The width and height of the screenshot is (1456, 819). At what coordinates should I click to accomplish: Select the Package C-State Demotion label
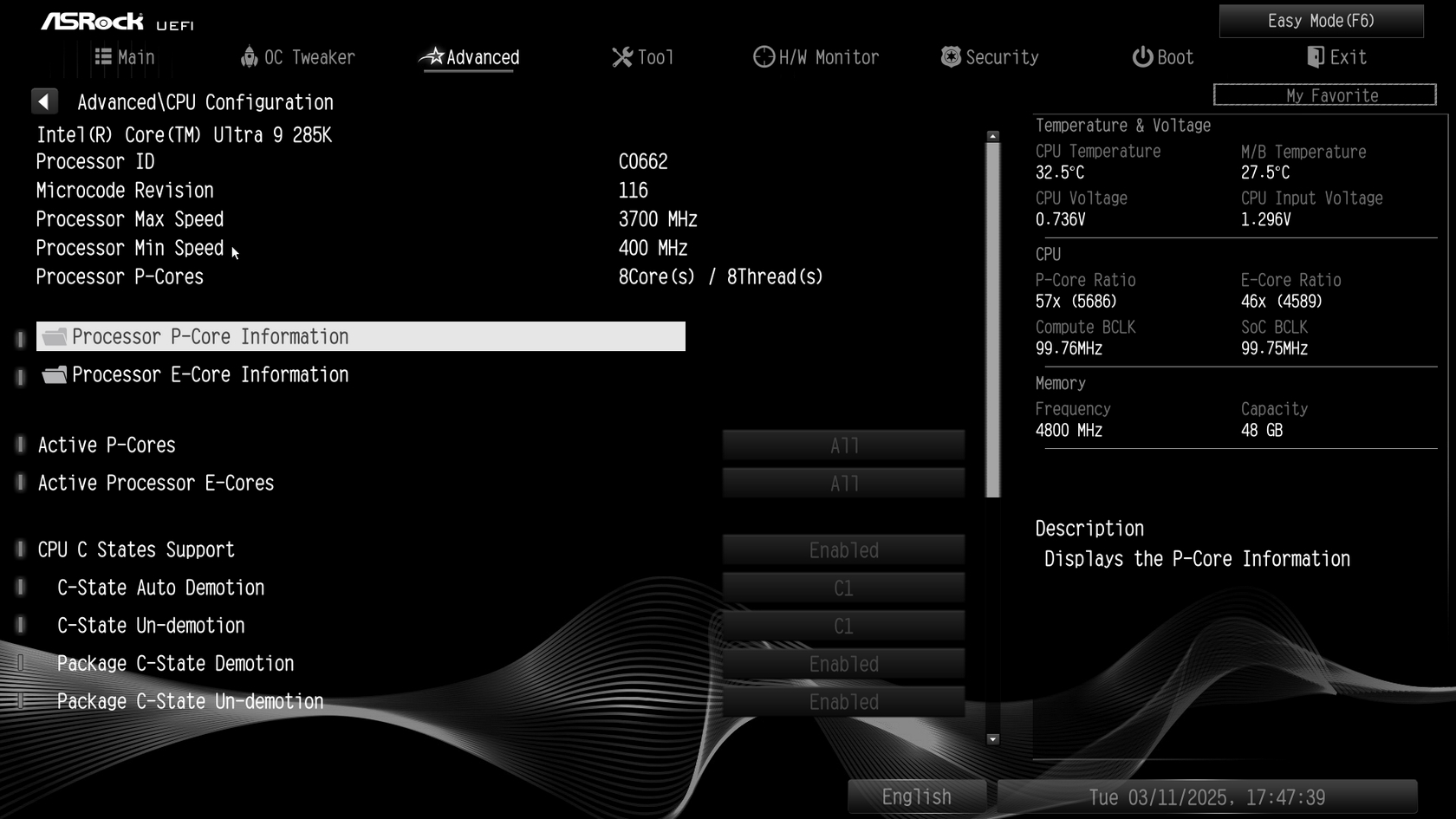tap(175, 665)
